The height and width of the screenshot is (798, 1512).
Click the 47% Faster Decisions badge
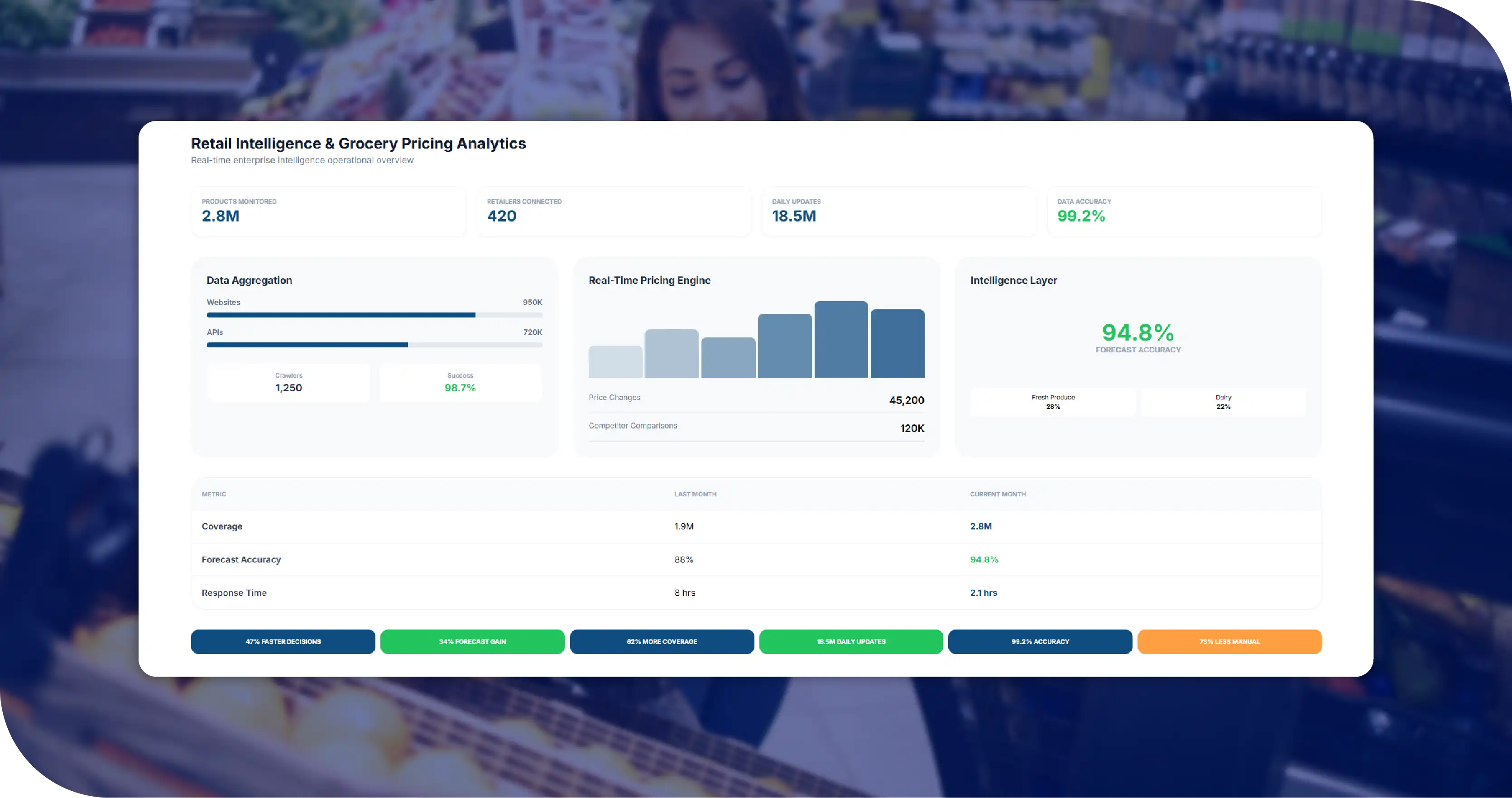(x=283, y=641)
